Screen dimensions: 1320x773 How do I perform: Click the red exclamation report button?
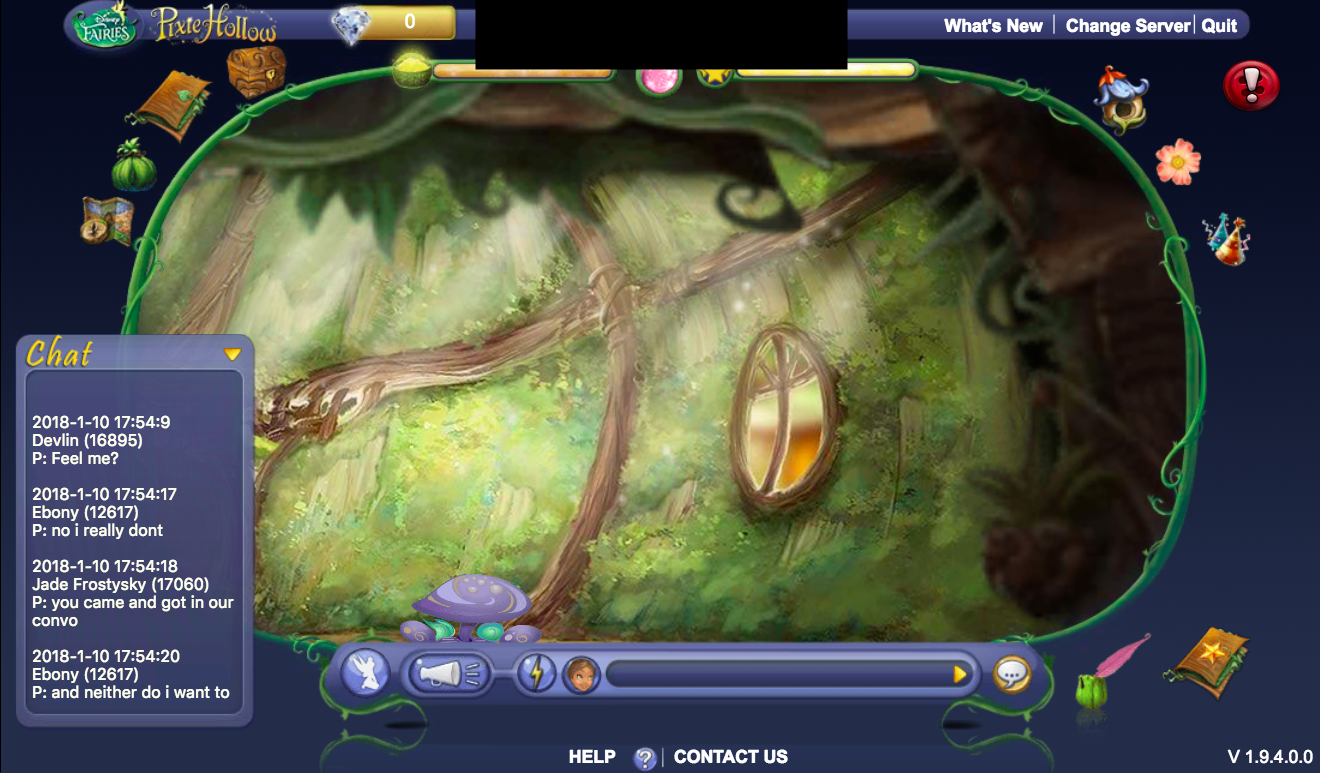[1251, 86]
